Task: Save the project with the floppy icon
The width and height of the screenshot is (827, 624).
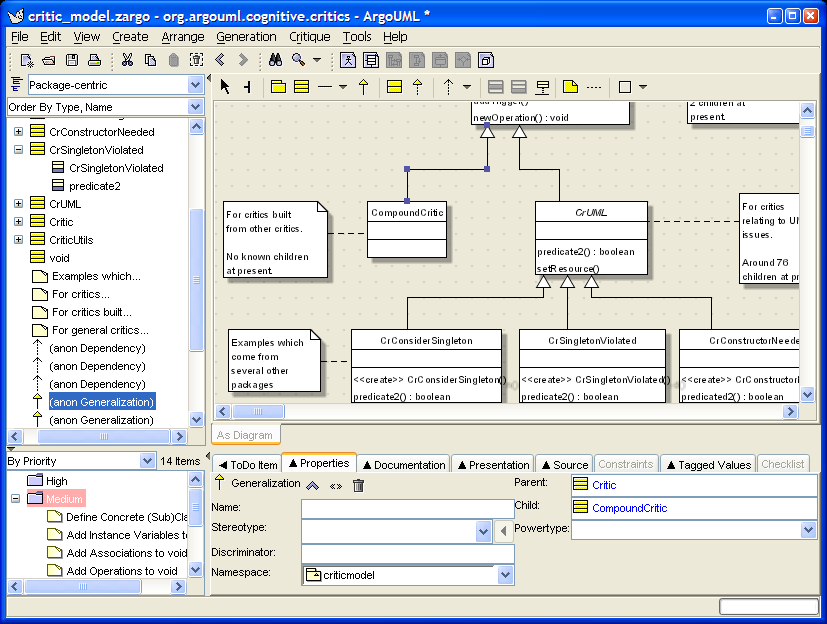Action: point(72,61)
